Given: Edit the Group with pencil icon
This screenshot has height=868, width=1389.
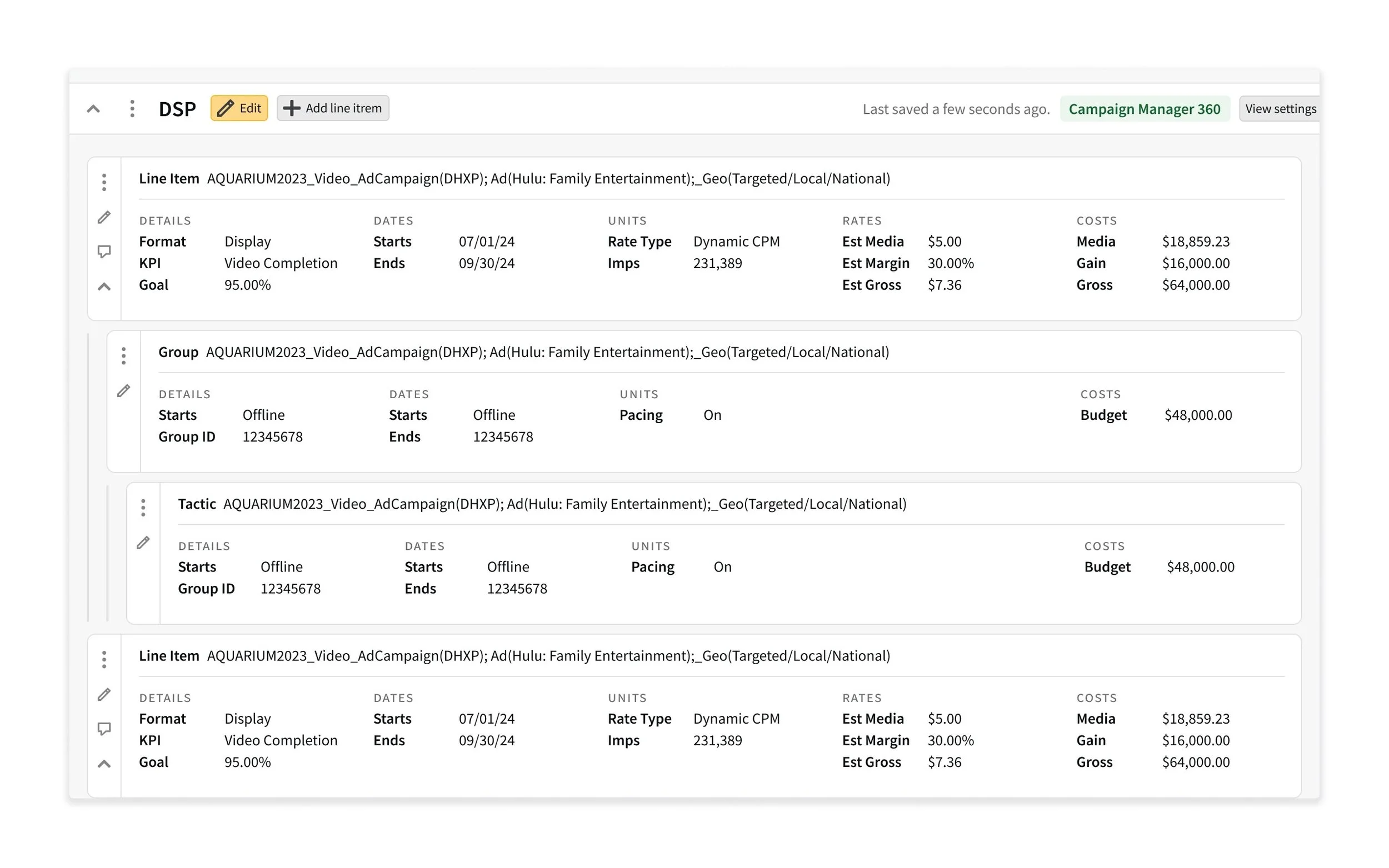Looking at the screenshot, I should coord(123,391).
